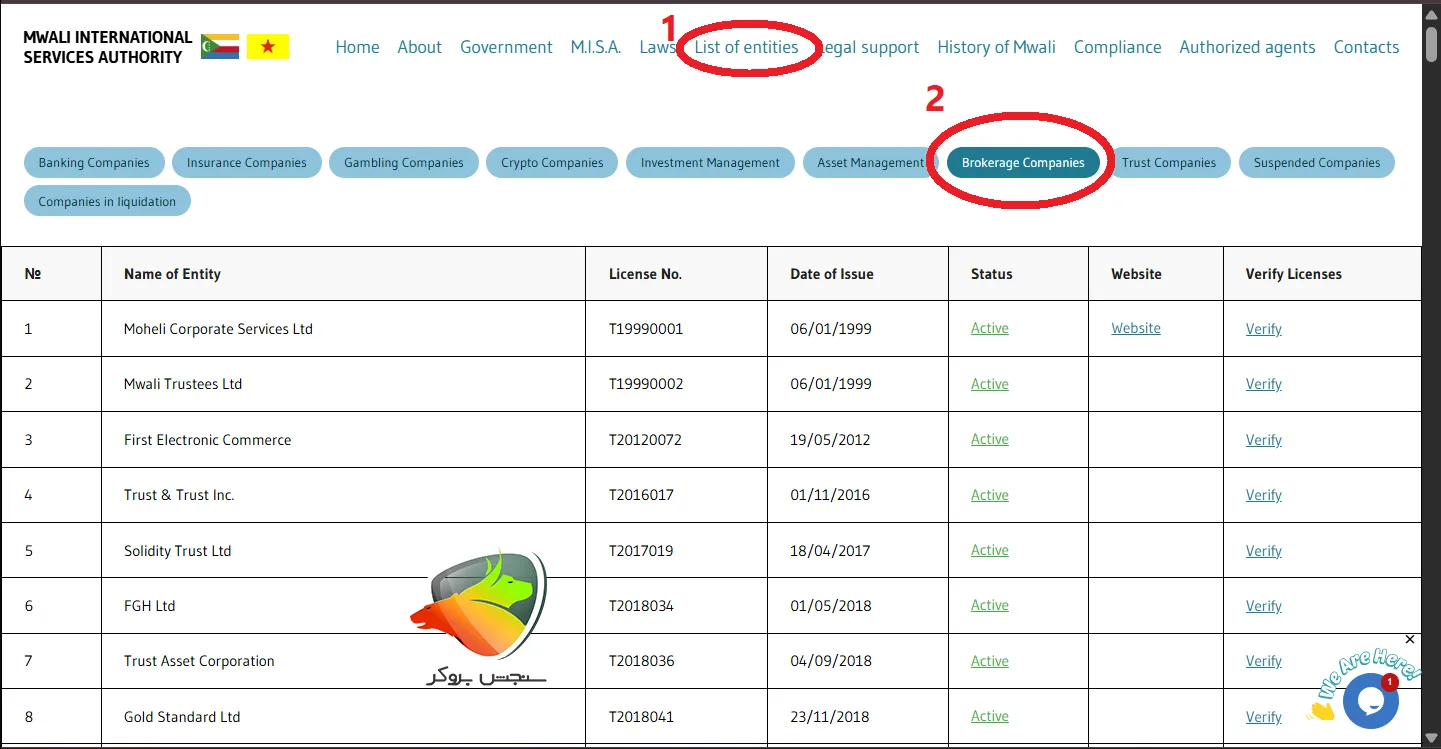
Task: Click the Gambling Companies button
Action: click(x=404, y=163)
